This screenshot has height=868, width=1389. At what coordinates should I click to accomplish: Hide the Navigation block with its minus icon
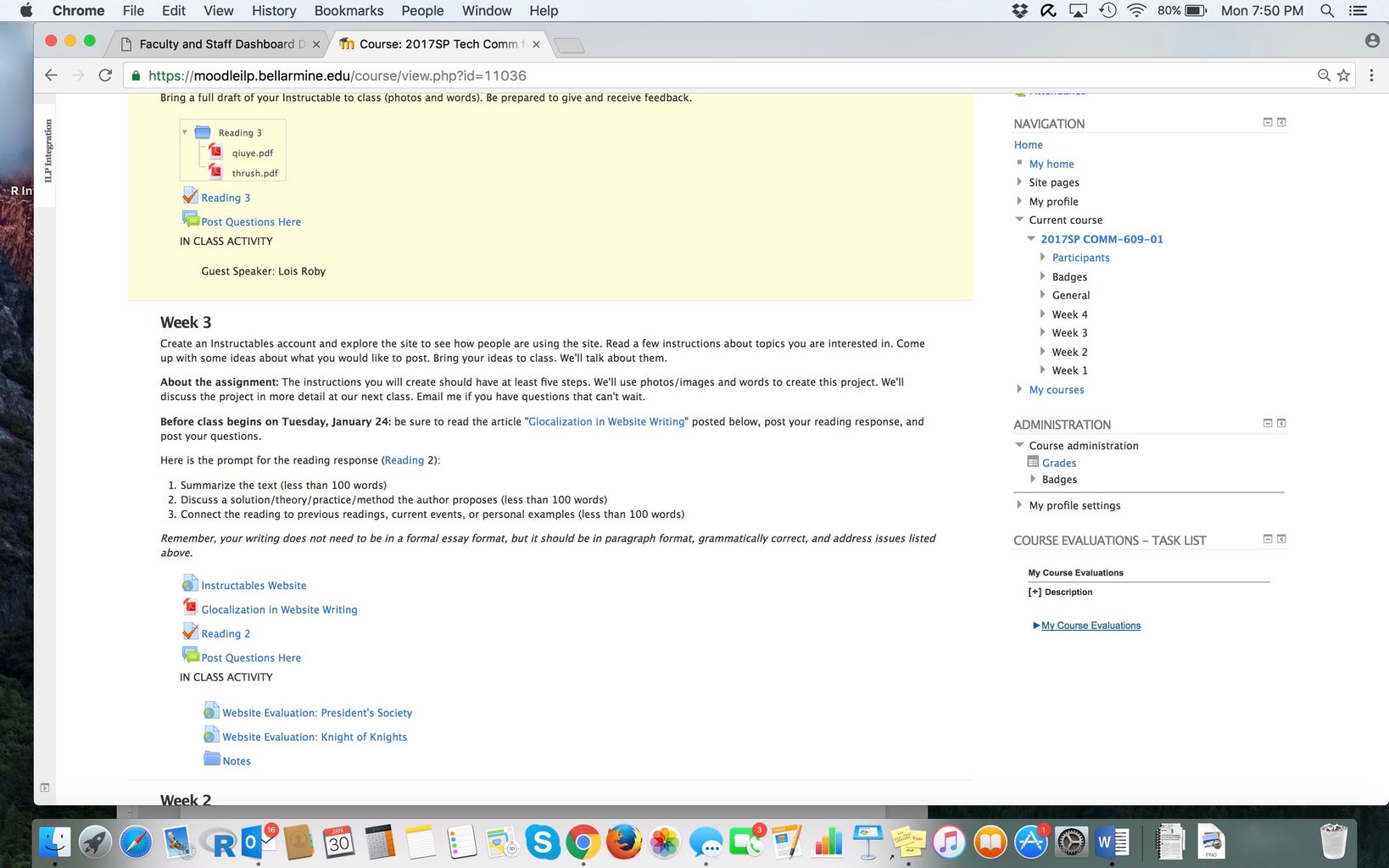[1267, 121]
